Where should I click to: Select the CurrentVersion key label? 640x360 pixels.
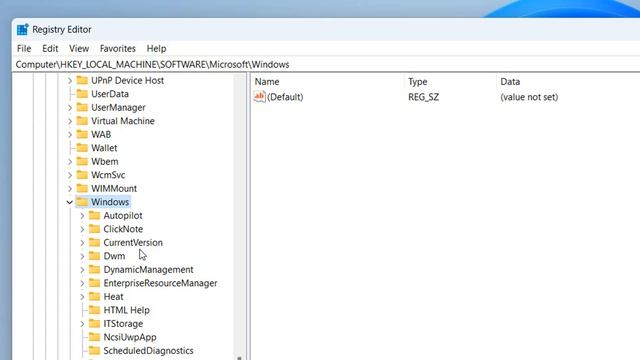pos(133,242)
